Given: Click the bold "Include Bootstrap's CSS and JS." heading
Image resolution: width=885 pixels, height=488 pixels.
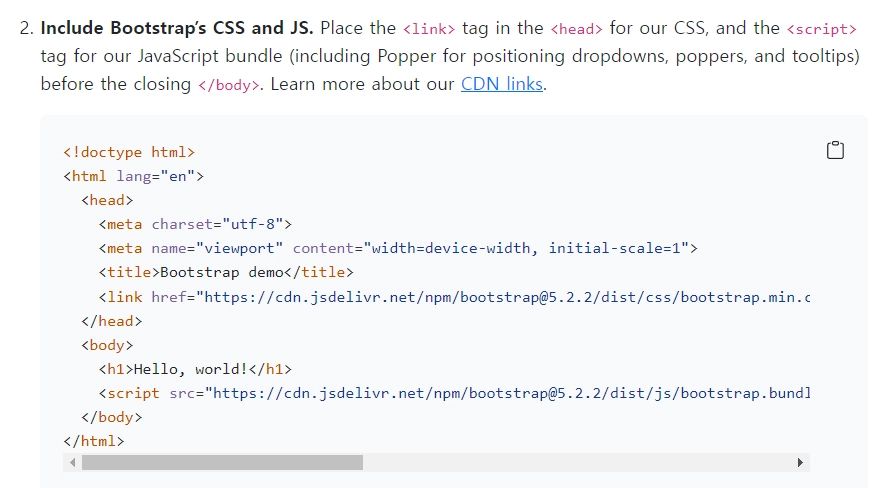Looking at the screenshot, I should point(177,28).
